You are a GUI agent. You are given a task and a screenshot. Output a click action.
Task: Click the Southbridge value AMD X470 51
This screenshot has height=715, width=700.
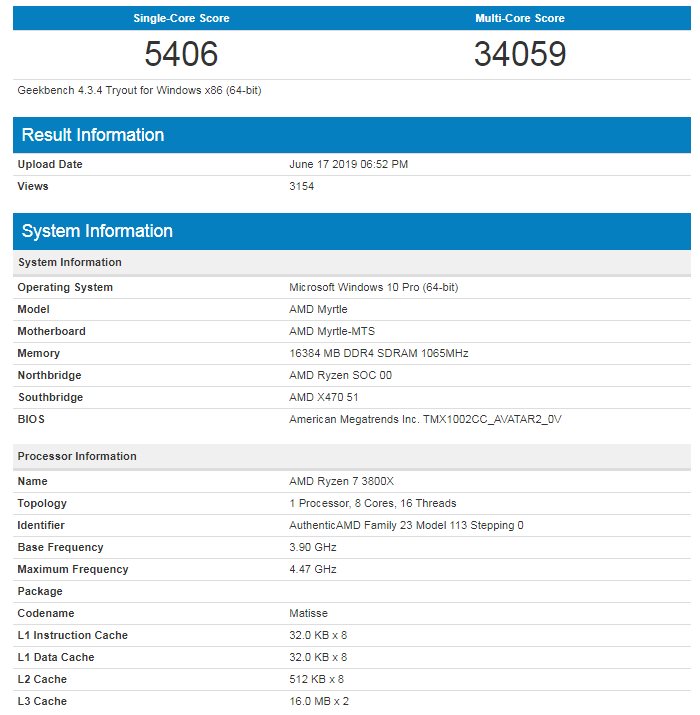pos(324,397)
